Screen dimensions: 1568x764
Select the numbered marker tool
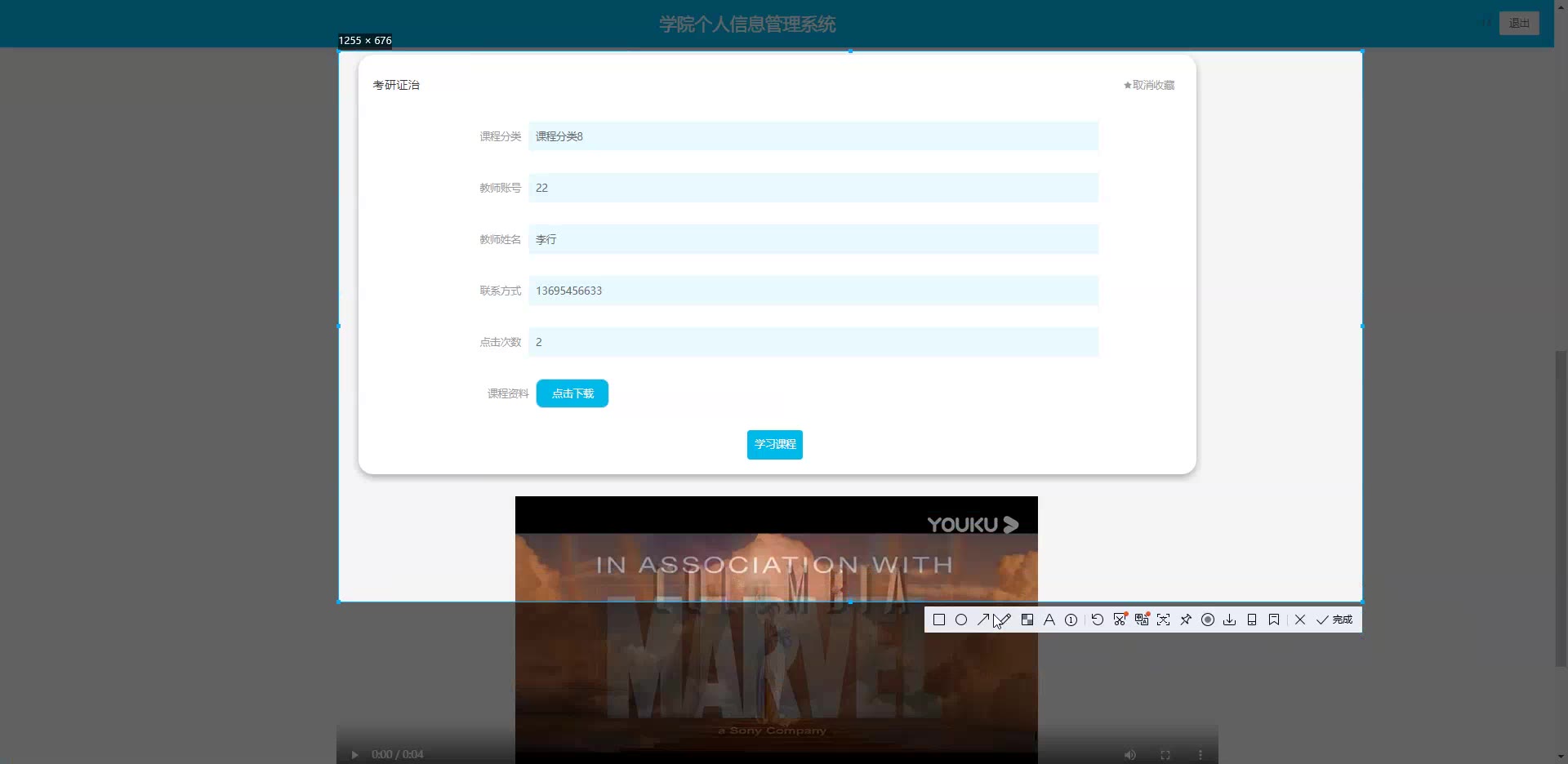tap(1071, 620)
